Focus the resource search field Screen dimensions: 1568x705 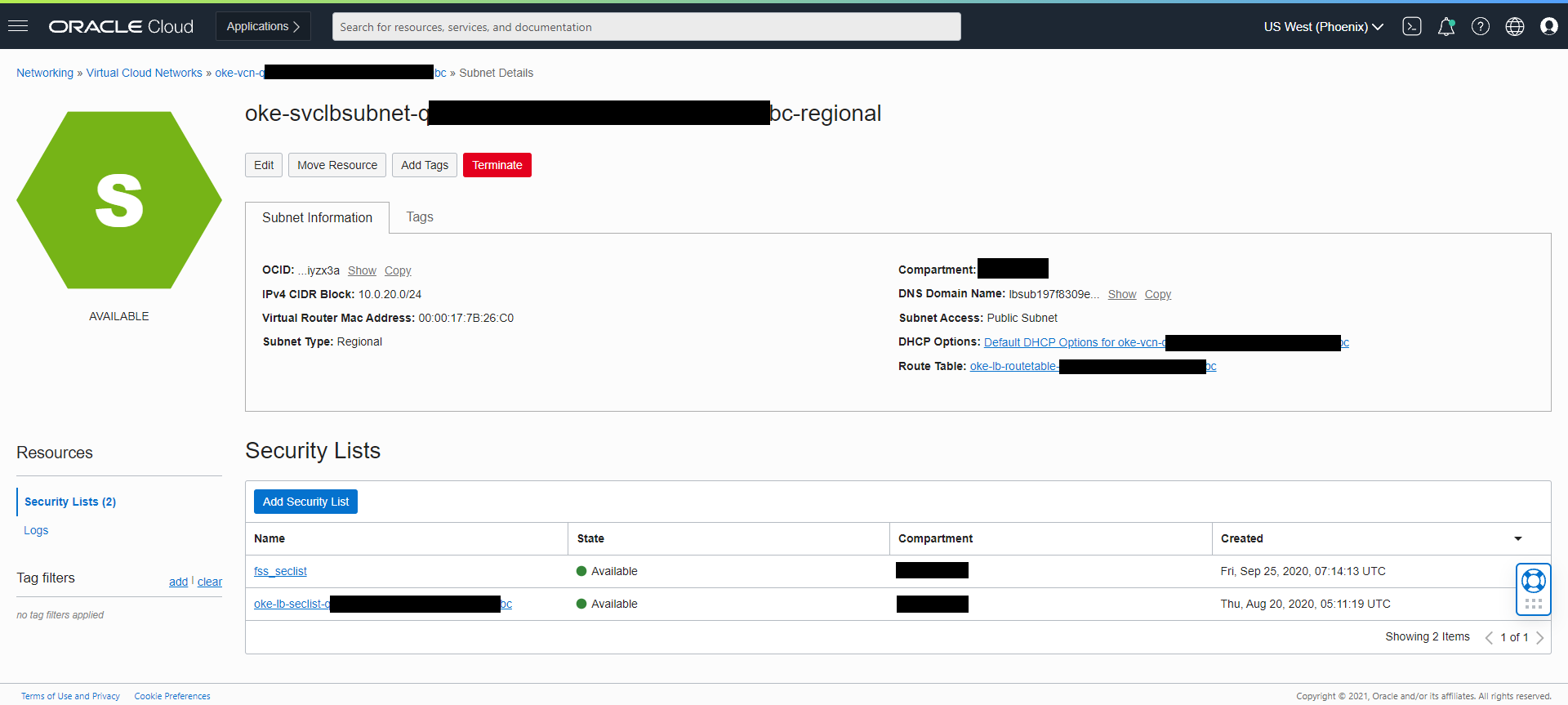647,26
